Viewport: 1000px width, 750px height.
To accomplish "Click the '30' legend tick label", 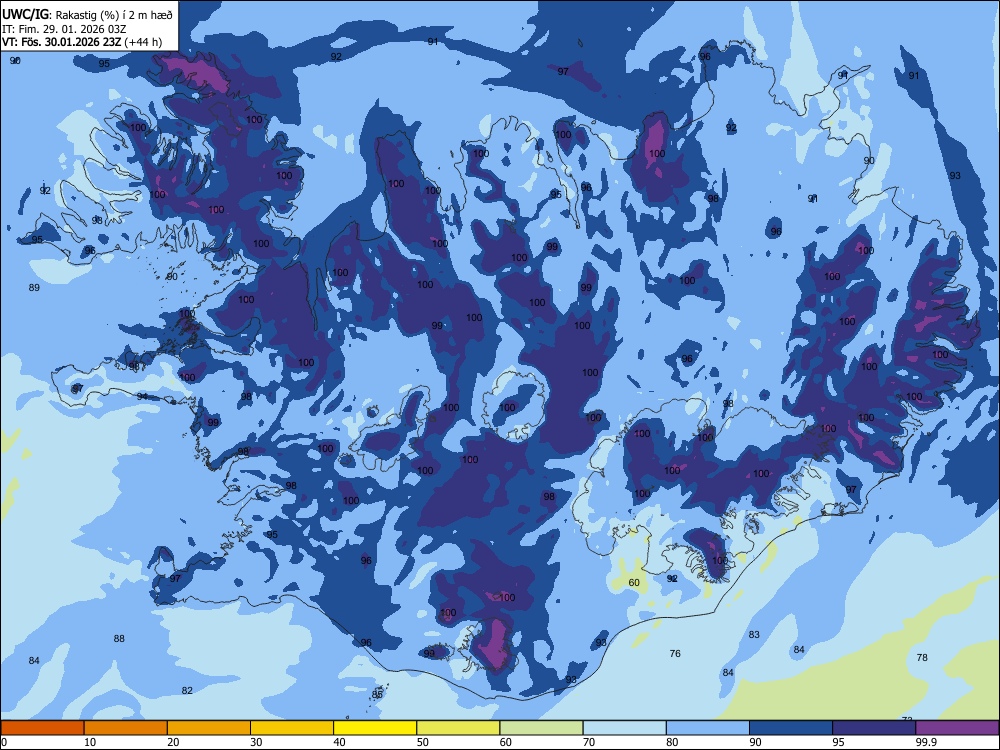I will click(256, 742).
